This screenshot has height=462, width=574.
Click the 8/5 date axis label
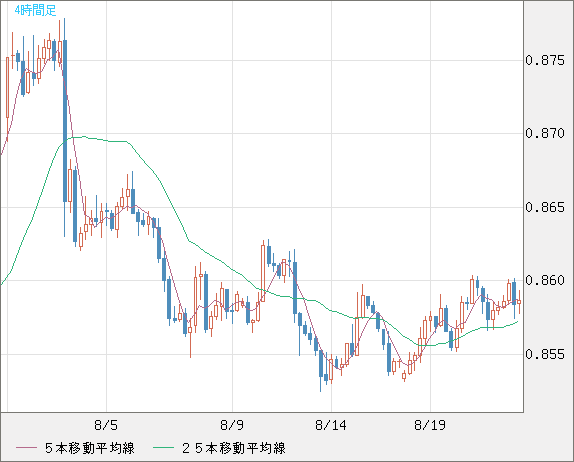106,425
